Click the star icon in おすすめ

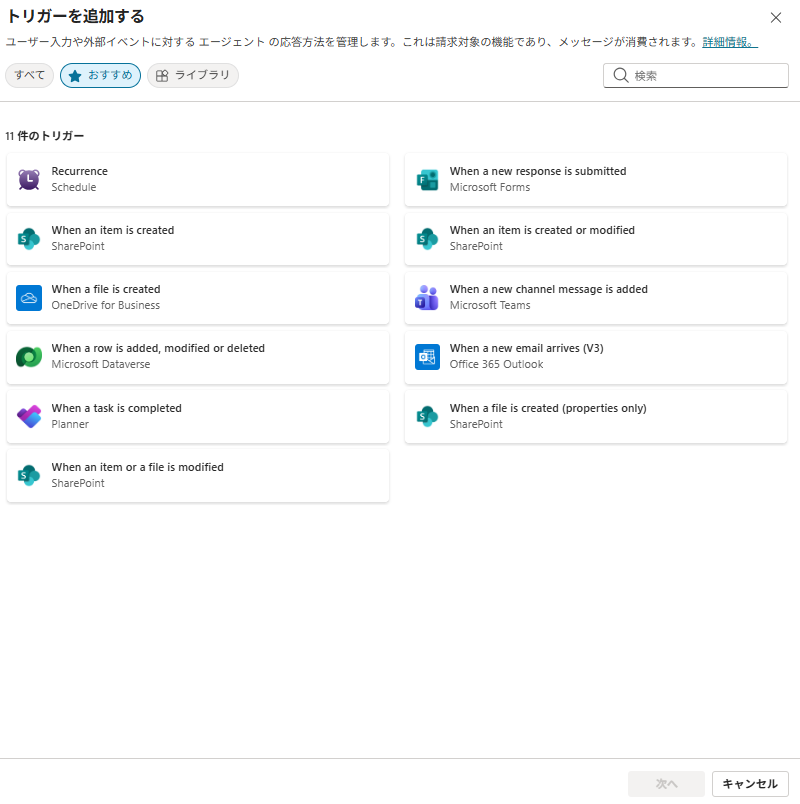pos(75,76)
